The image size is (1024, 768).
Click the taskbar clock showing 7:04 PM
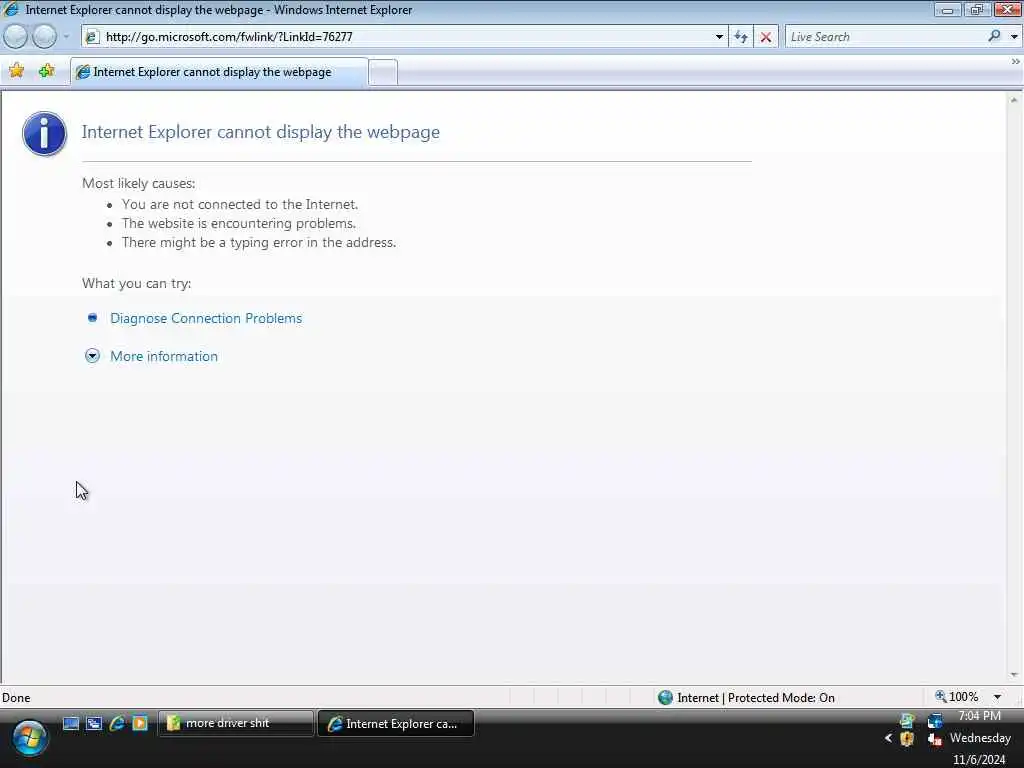coord(980,716)
